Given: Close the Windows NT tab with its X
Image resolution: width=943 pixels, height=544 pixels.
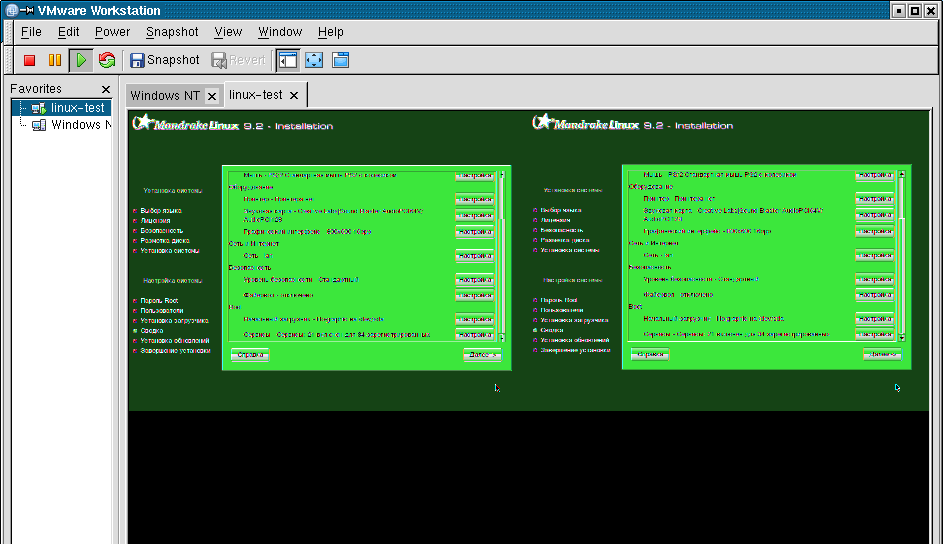Looking at the screenshot, I should pyautogui.click(x=212, y=96).
